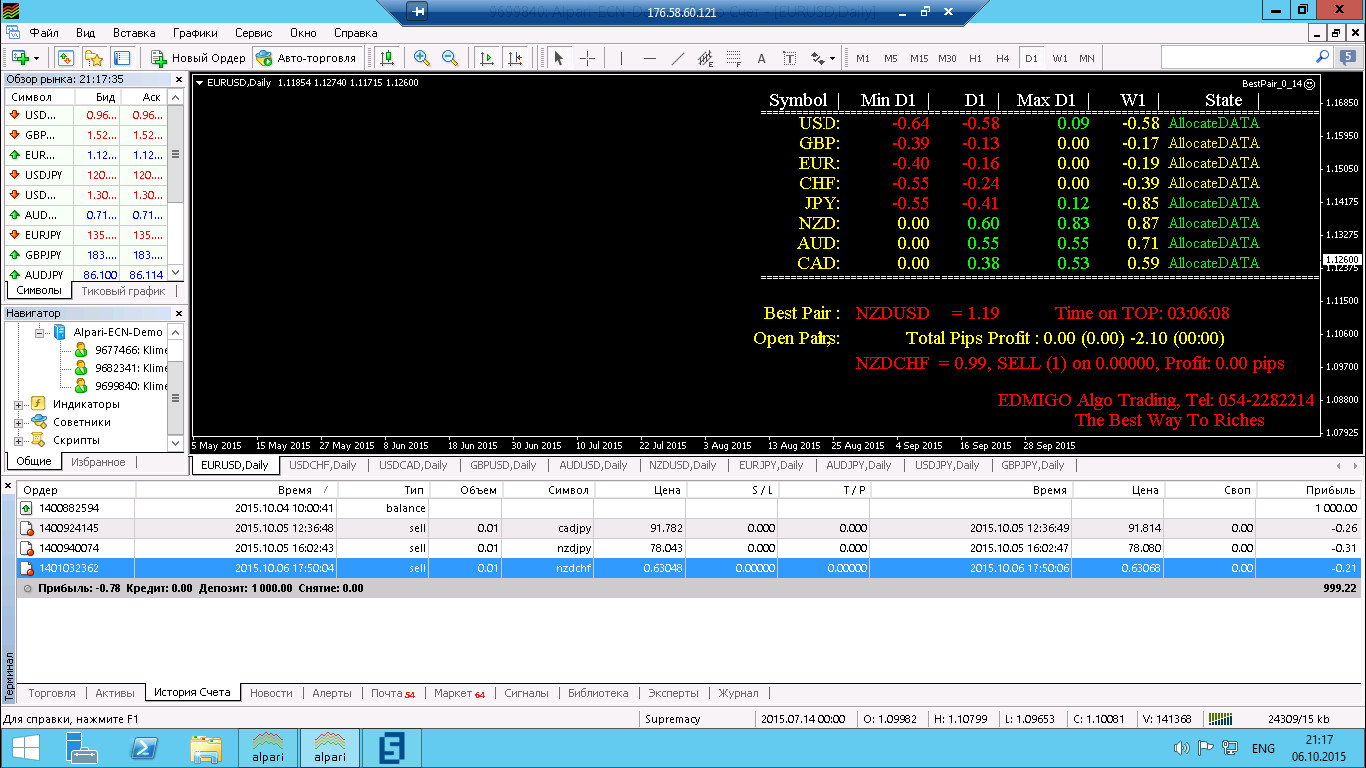The image size is (1366, 768).
Task: Open the NZDUSD,Daily chart tab
Action: click(682, 465)
